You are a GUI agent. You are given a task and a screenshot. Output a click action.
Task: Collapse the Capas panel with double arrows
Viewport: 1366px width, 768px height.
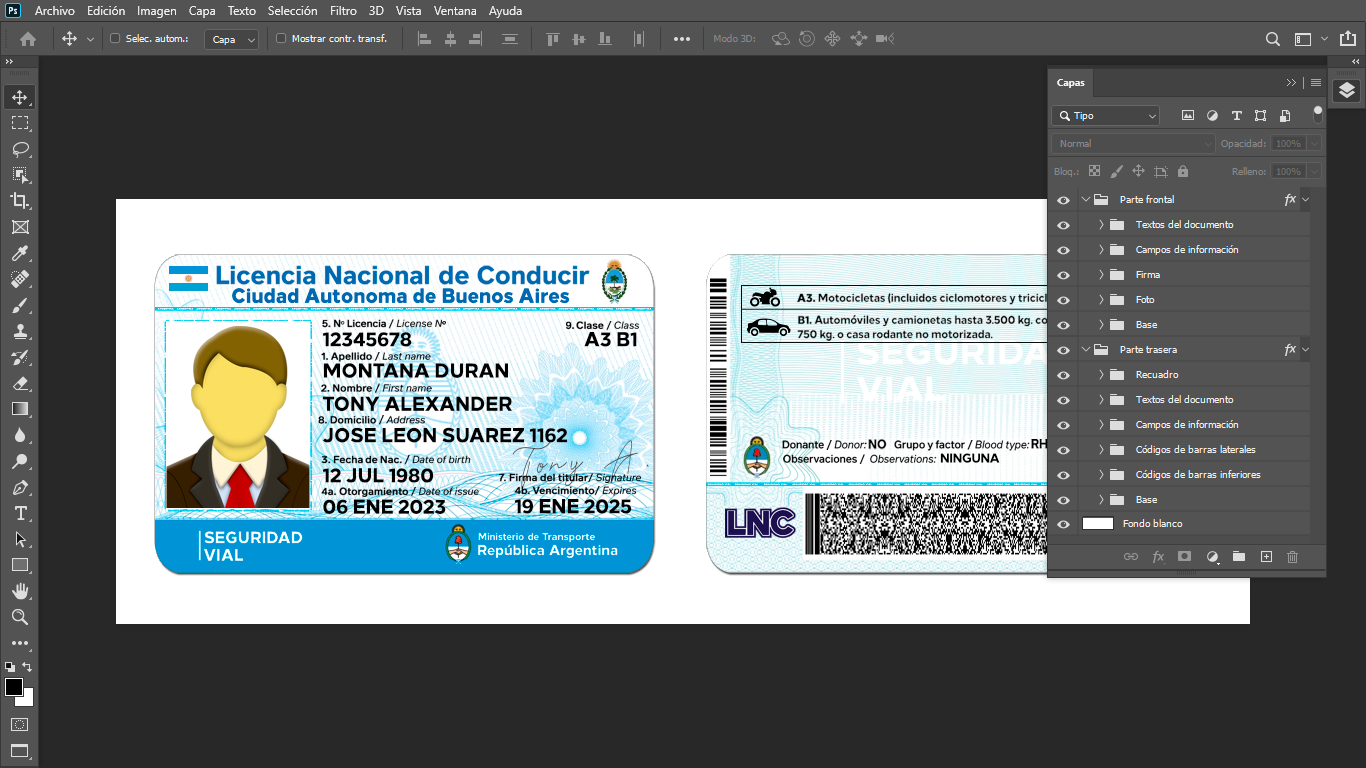click(x=1291, y=83)
